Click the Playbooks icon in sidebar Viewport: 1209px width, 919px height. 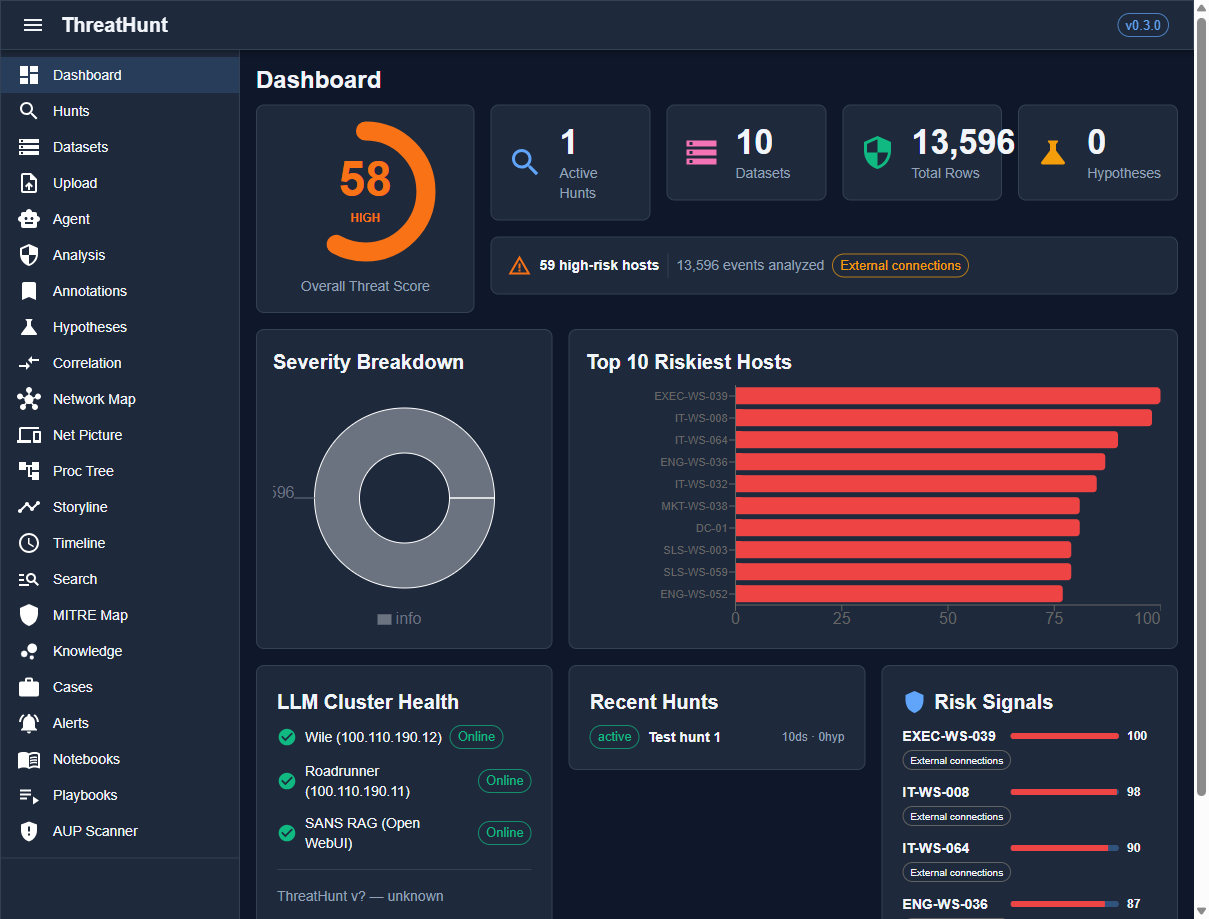coord(29,795)
